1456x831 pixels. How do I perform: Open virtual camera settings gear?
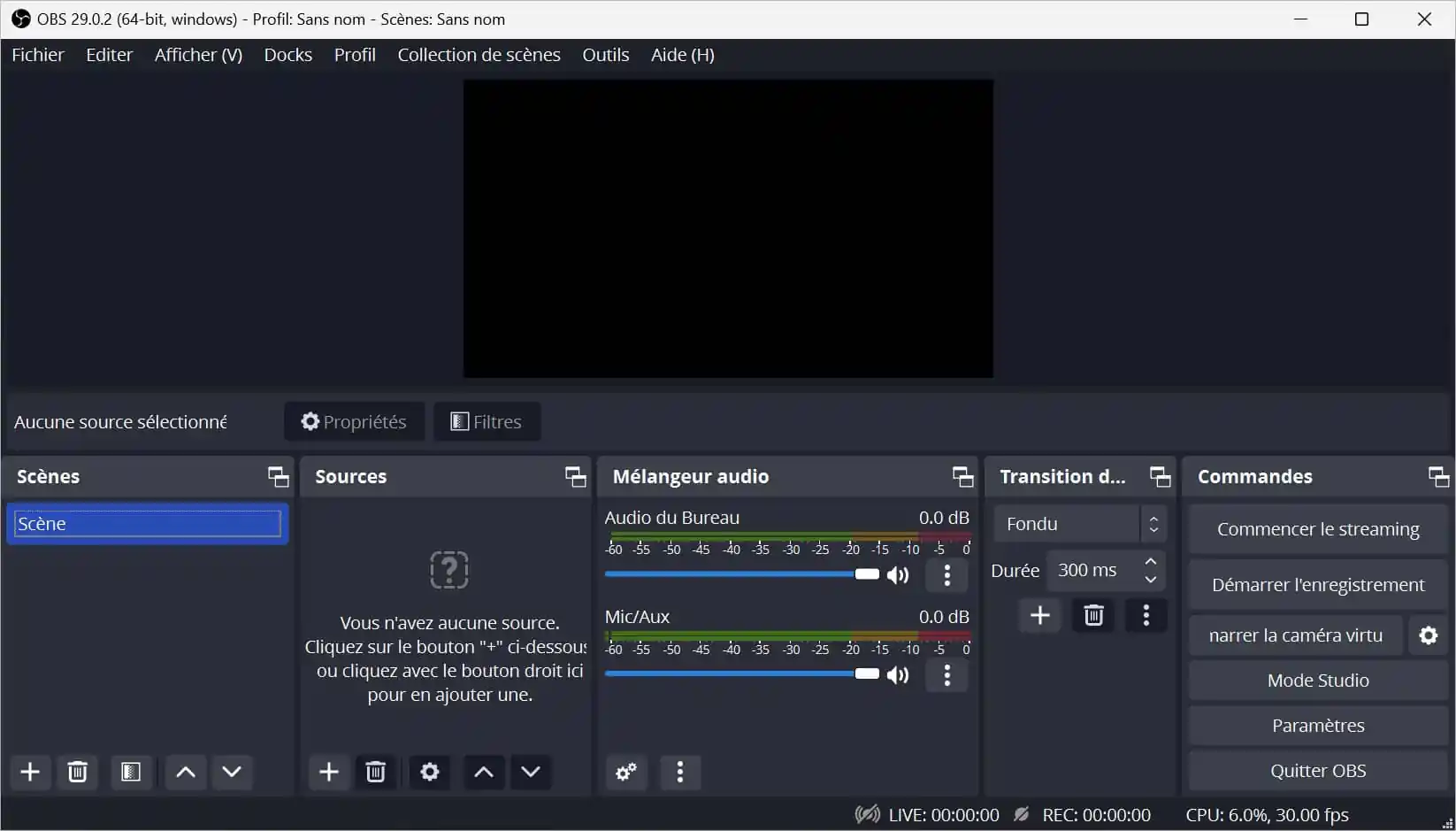(1429, 635)
